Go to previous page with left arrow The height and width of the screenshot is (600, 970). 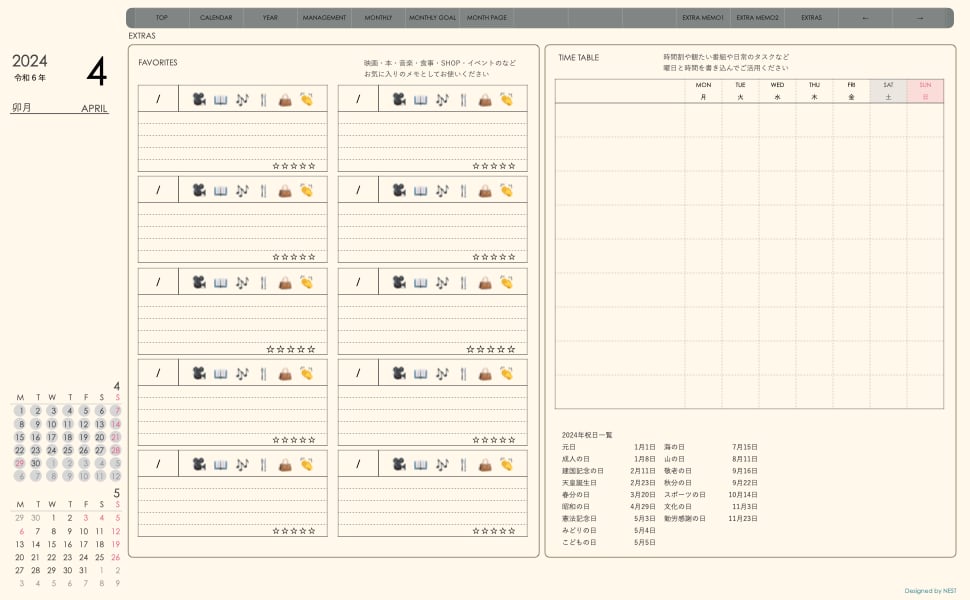865,18
